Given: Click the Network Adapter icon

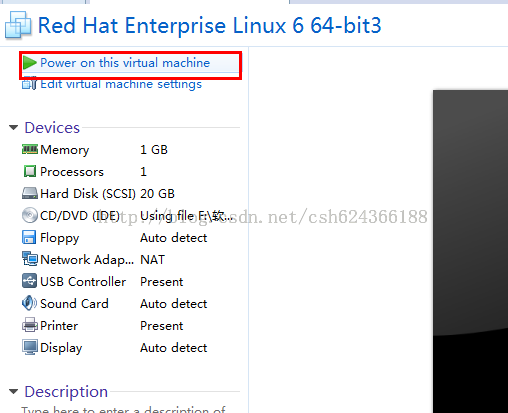Looking at the screenshot, I should pos(30,259).
